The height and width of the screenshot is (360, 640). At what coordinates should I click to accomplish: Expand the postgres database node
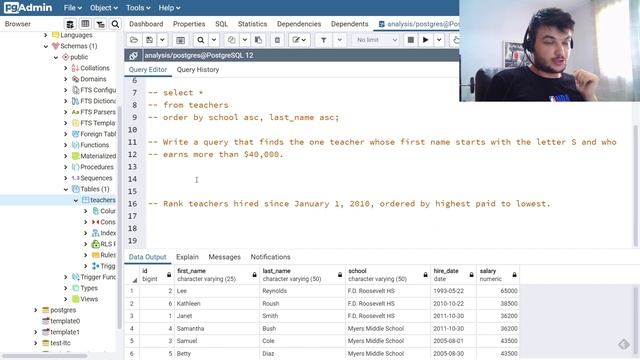[36, 310]
